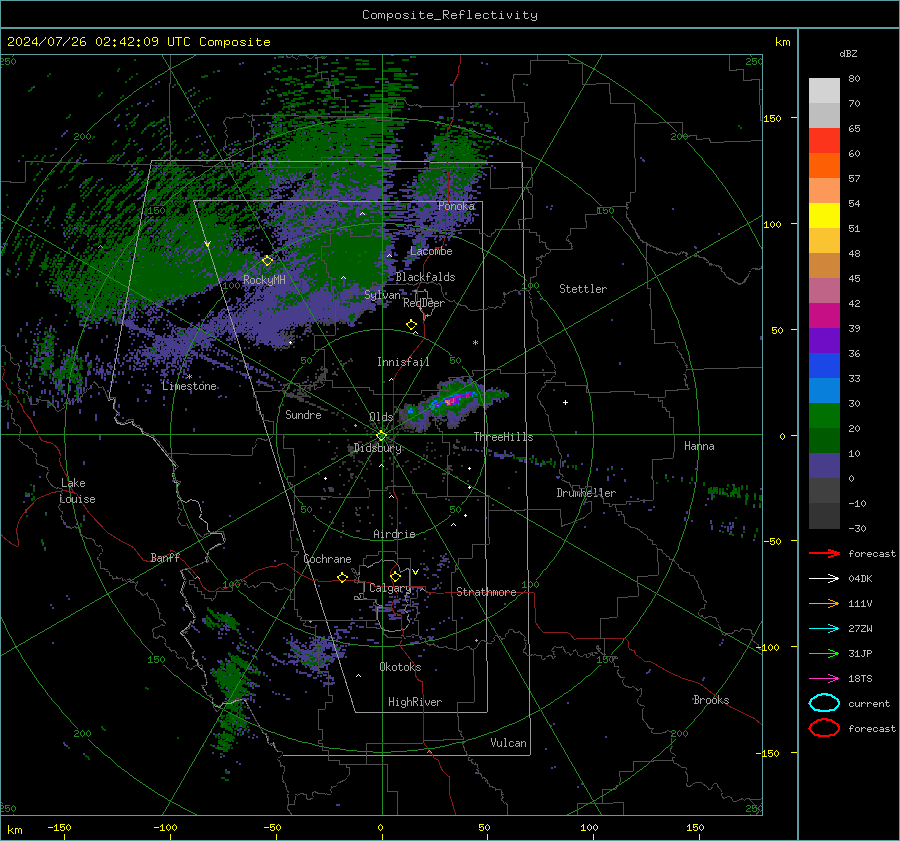This screenshot has width=900, height=841.
Task: Click the yellow V marker northwest of RockyMH
Action: point(207,244)
